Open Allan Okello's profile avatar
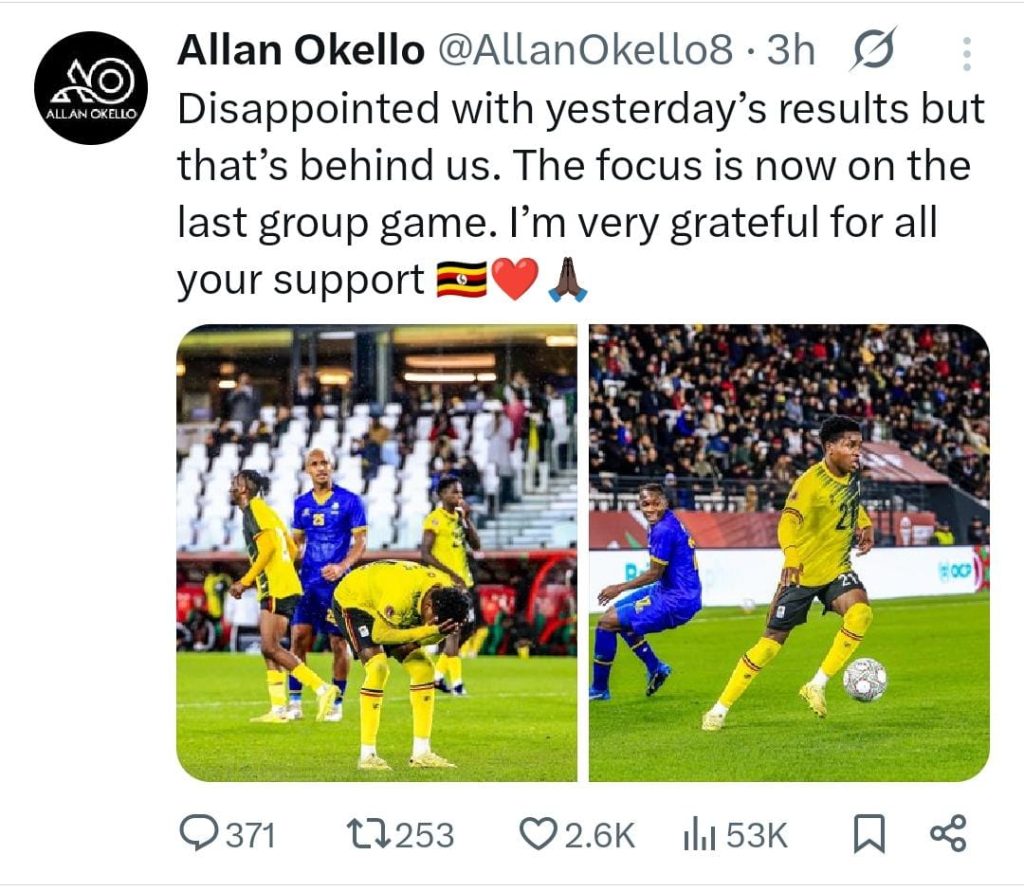 pyautogui.click(x=91, y=88)
